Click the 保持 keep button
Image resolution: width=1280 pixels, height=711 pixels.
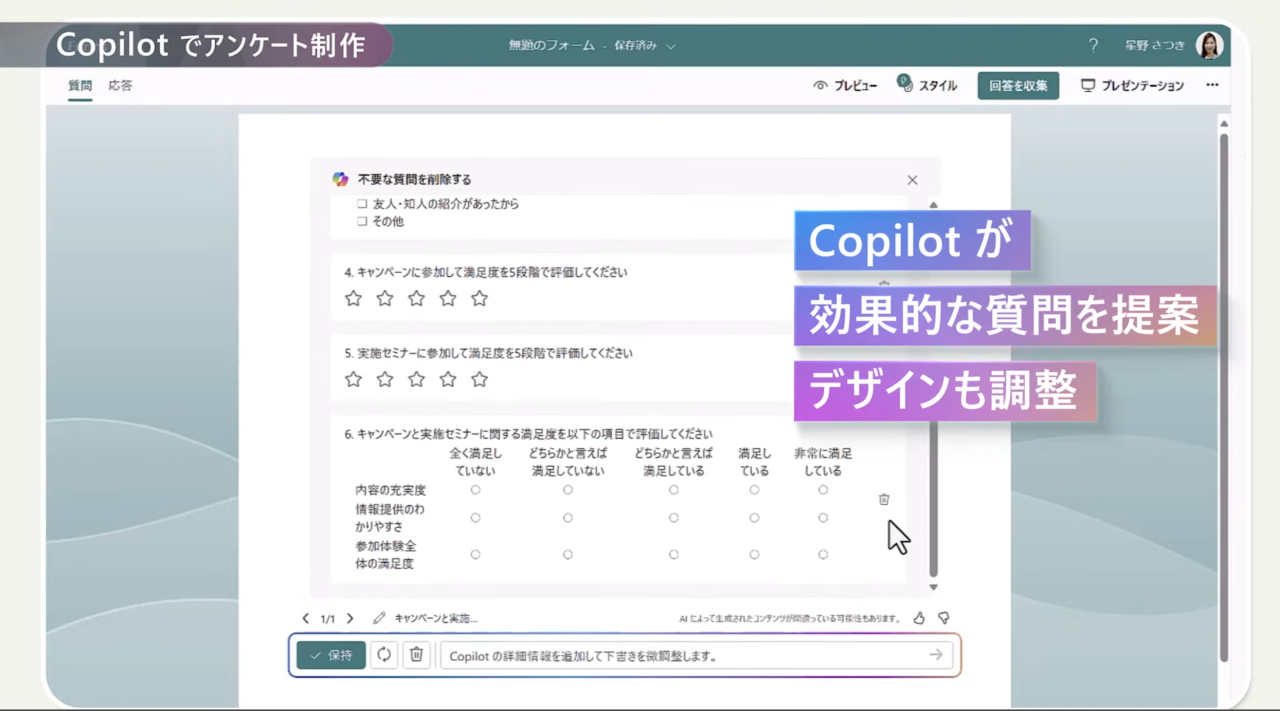pyautogui.click(x=331, y=655)
